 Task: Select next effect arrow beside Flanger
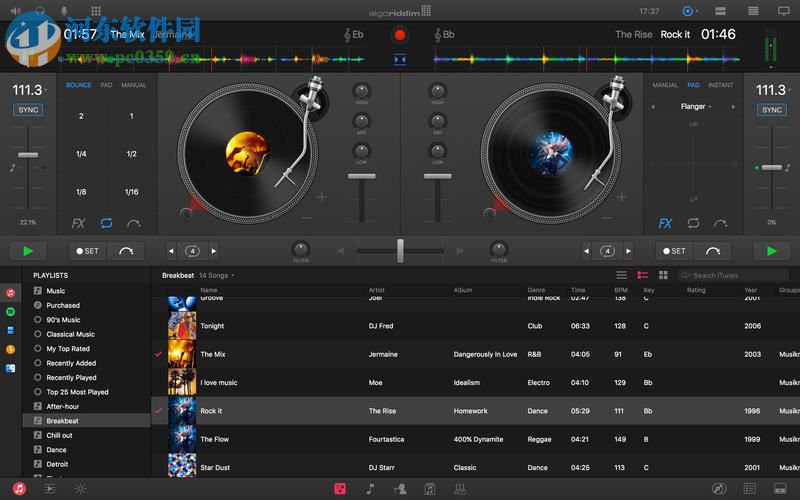(734, 107)
